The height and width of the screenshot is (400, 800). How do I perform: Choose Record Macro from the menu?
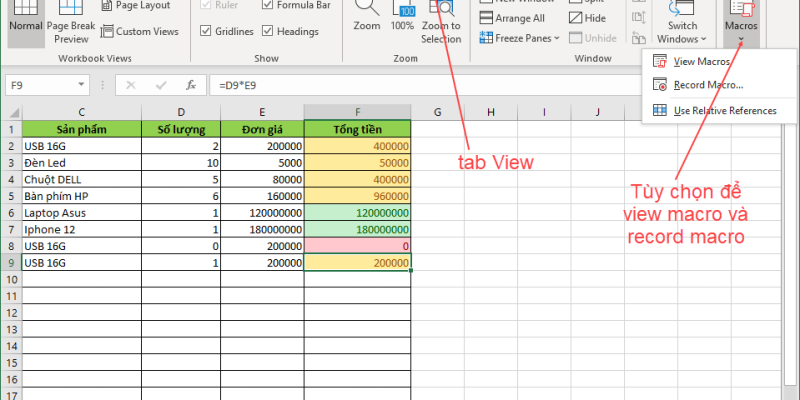tap(707, 85)
